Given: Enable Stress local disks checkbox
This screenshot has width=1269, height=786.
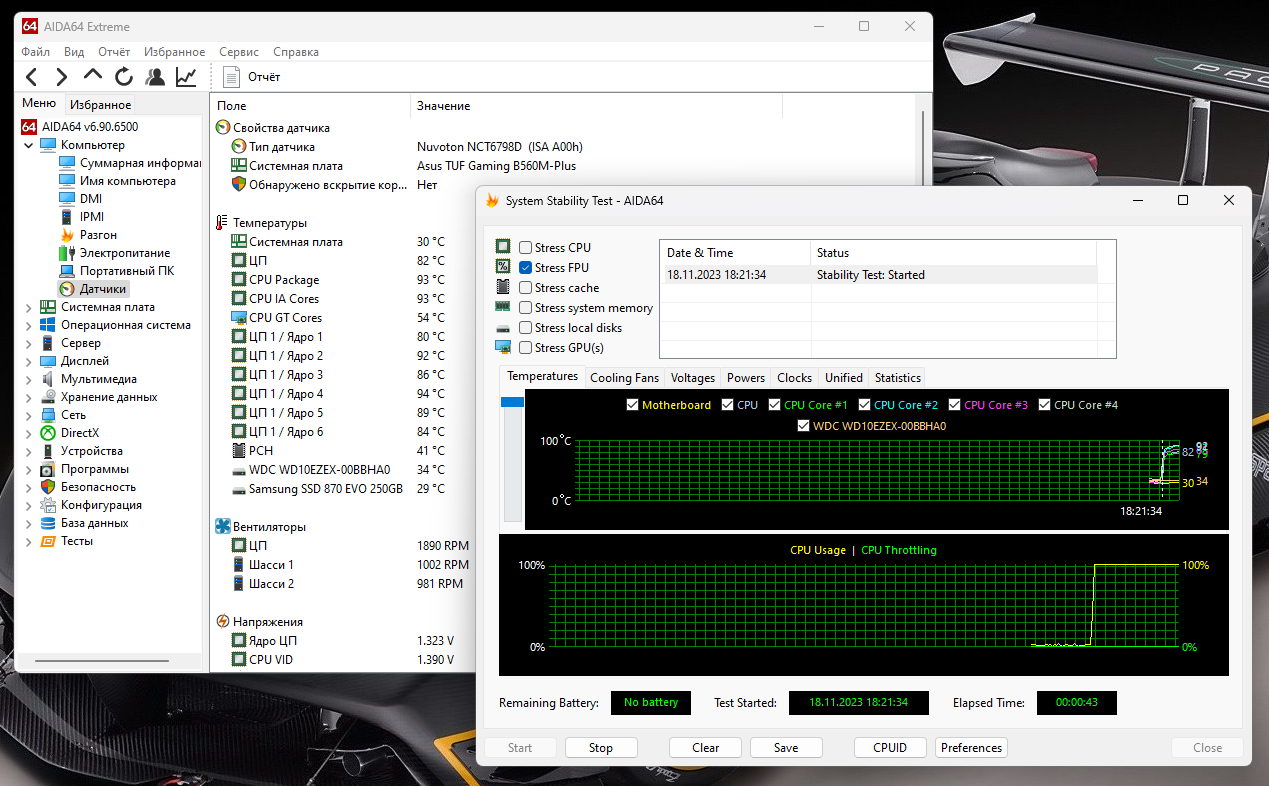Looking at the screenshot, I should (525, 328).
